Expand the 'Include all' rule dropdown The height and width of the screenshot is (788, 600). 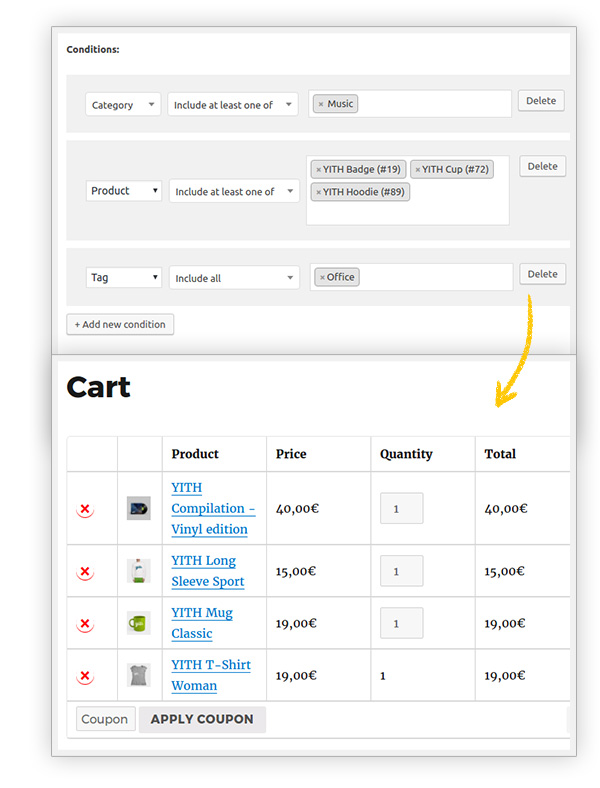coord(233,278)
